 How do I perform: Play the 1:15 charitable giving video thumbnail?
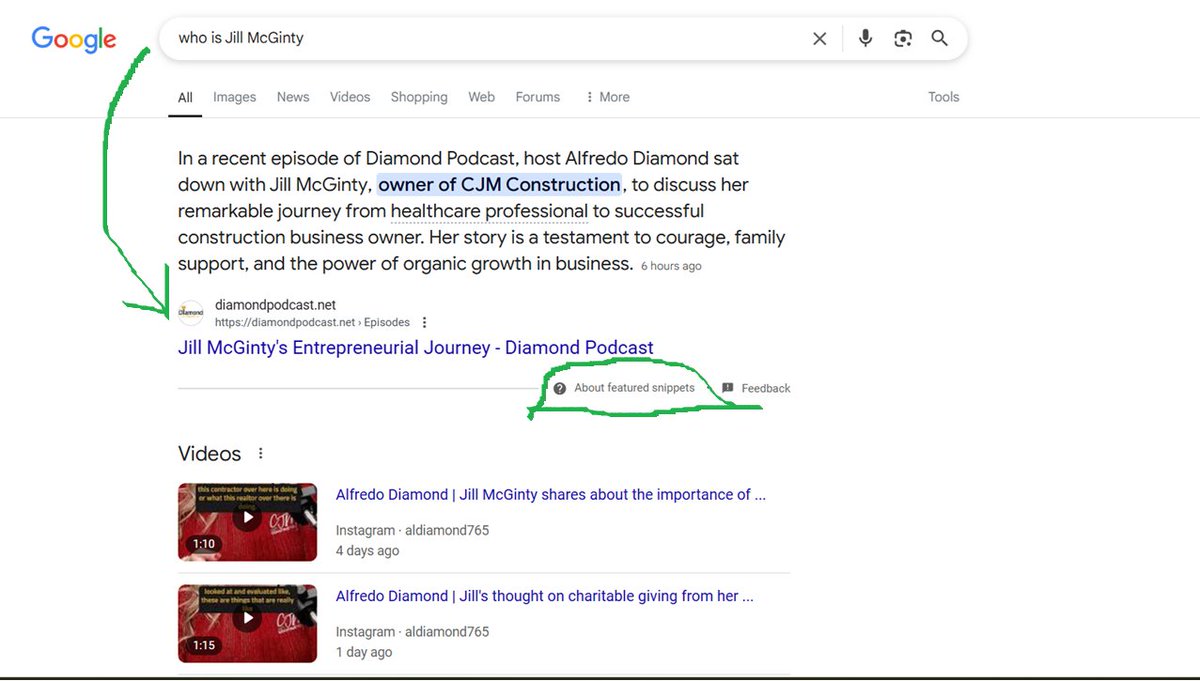[247, 624]
